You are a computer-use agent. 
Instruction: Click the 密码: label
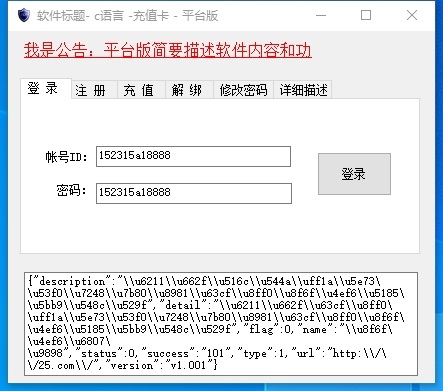(71, 191)
